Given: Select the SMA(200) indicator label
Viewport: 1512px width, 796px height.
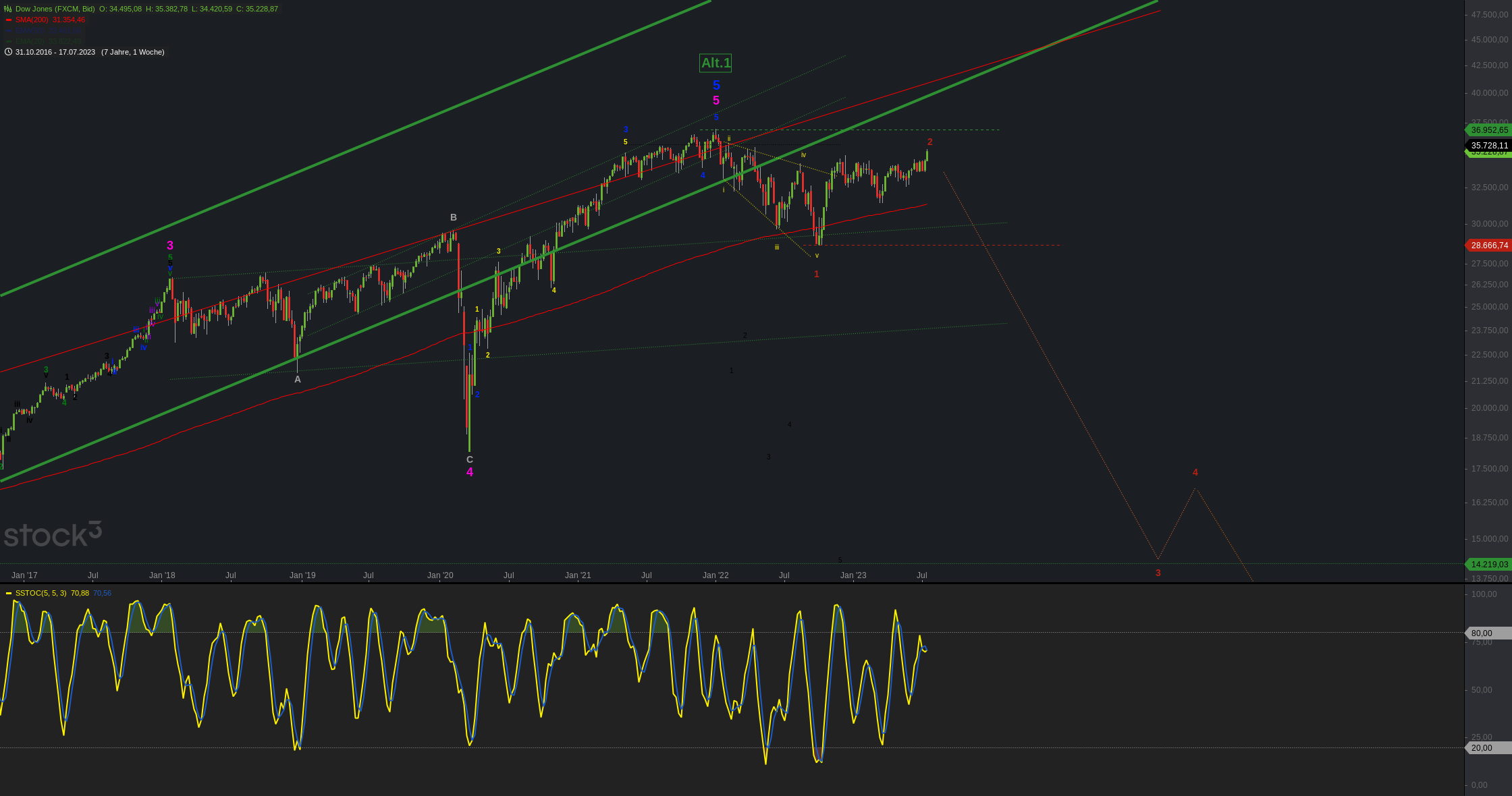Looking at the screenshot, I should click(32, 20).
